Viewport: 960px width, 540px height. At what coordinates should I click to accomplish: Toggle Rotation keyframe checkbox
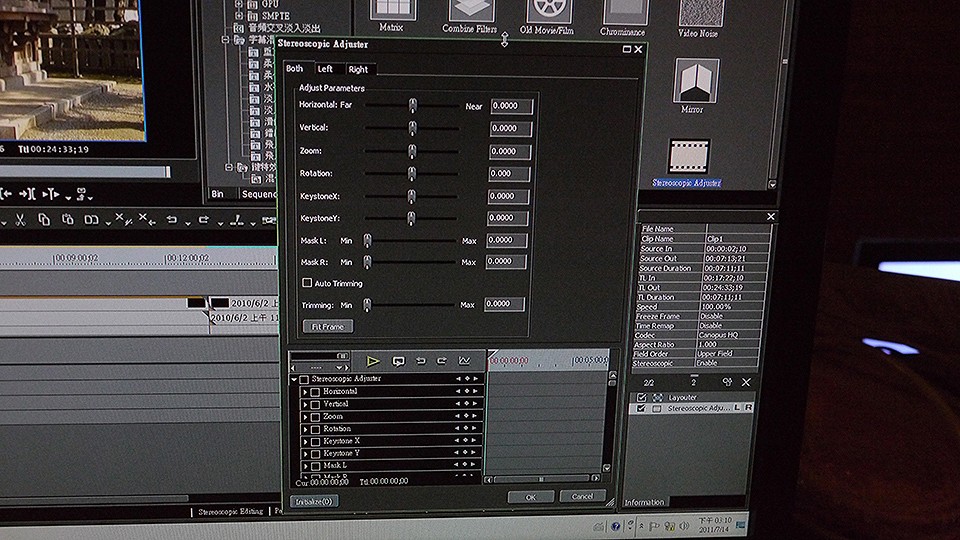[315, 429]
